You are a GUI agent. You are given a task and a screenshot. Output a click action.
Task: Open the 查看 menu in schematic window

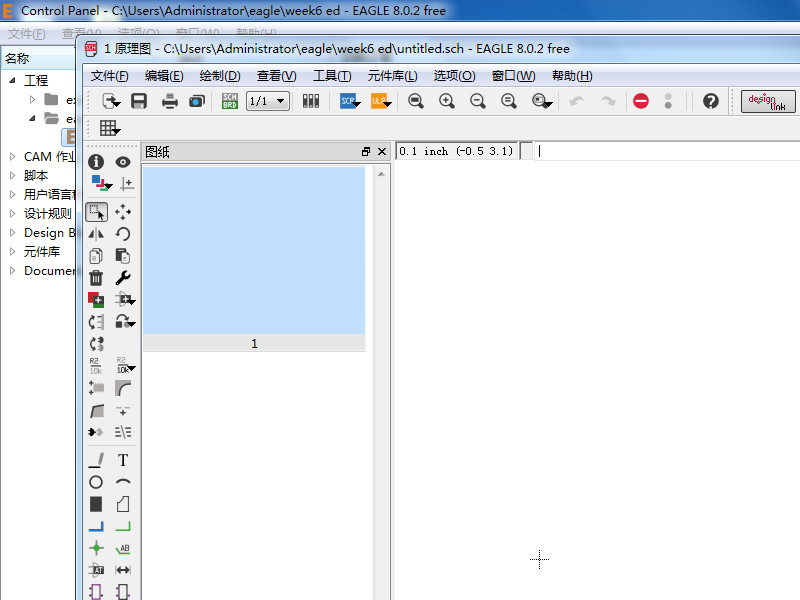[277, 76]
